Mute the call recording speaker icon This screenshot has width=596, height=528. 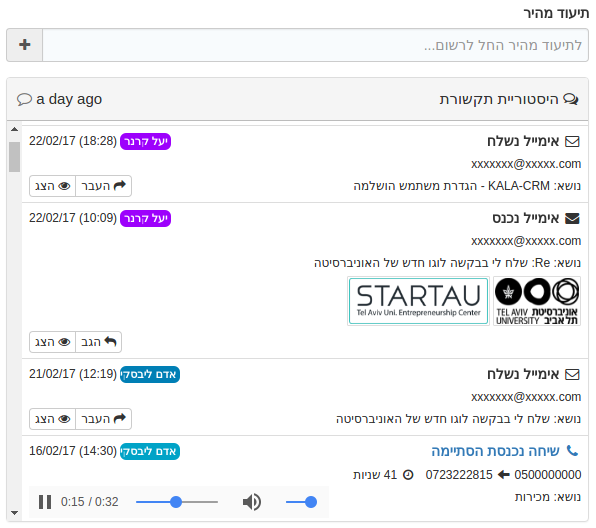tap(252, 502)
